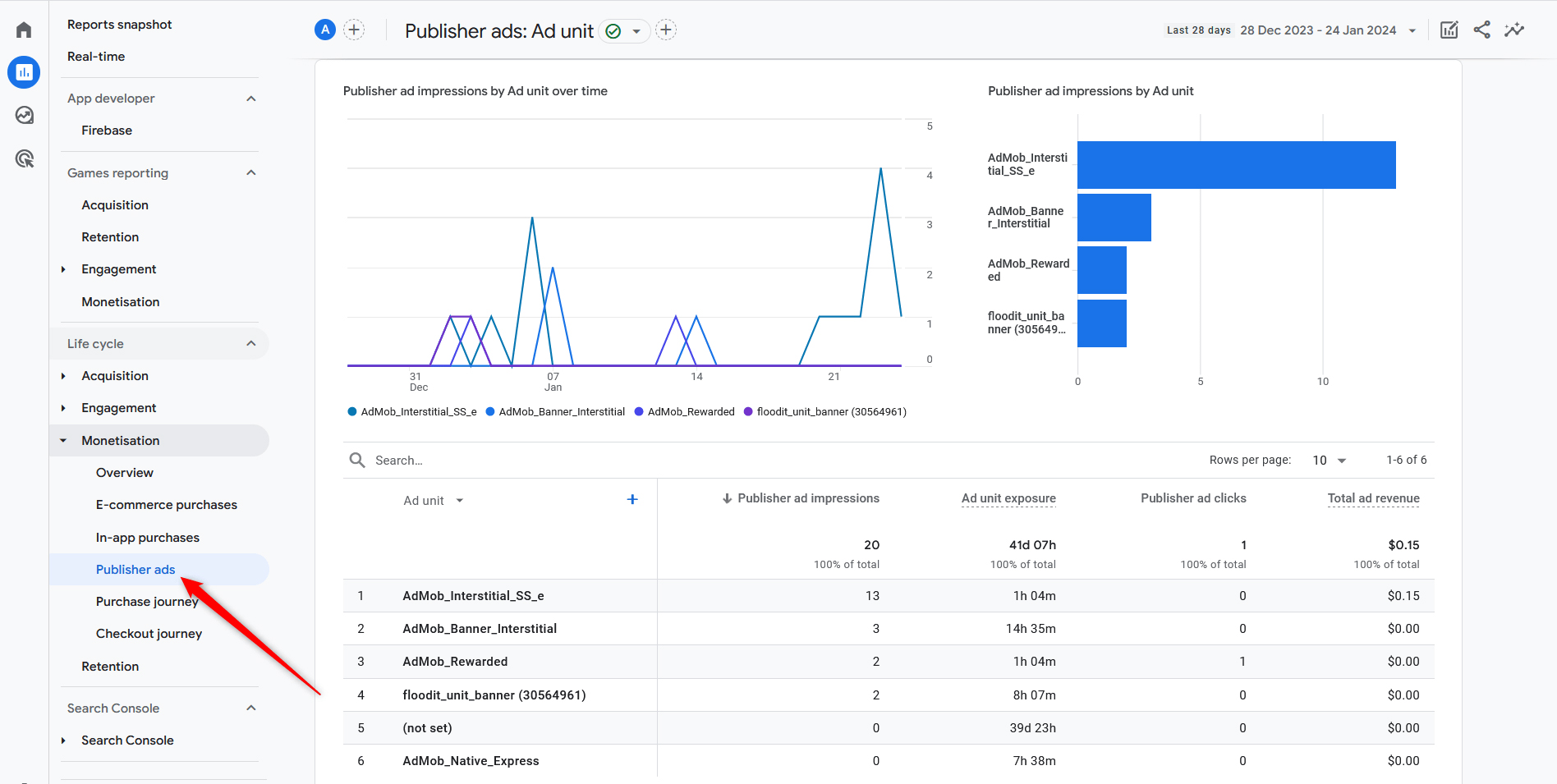Click the share this report icon
This screenshot has width=1557, height=784.
tap(1482, 30)
